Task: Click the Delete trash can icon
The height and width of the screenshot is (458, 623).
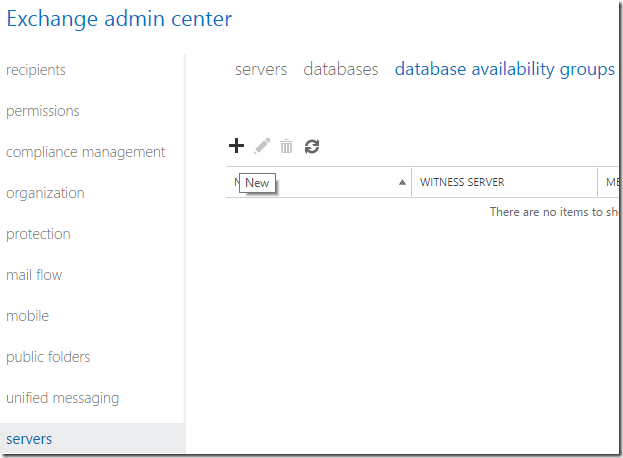Action: tap(286, 146)
